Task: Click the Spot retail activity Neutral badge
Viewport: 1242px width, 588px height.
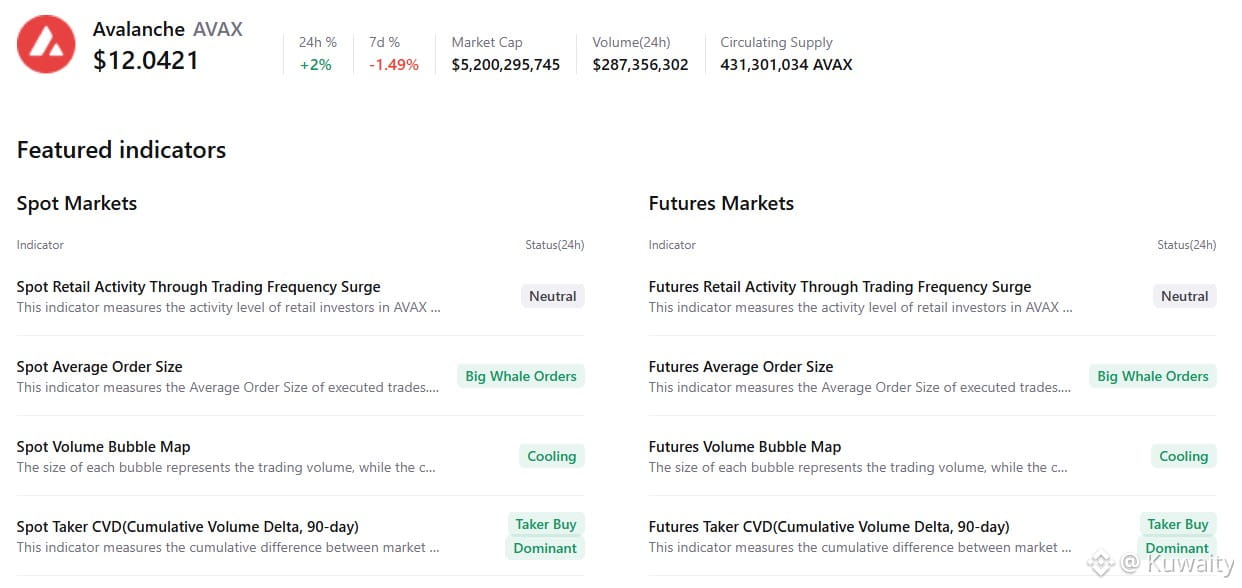Action: pos(552,296)
